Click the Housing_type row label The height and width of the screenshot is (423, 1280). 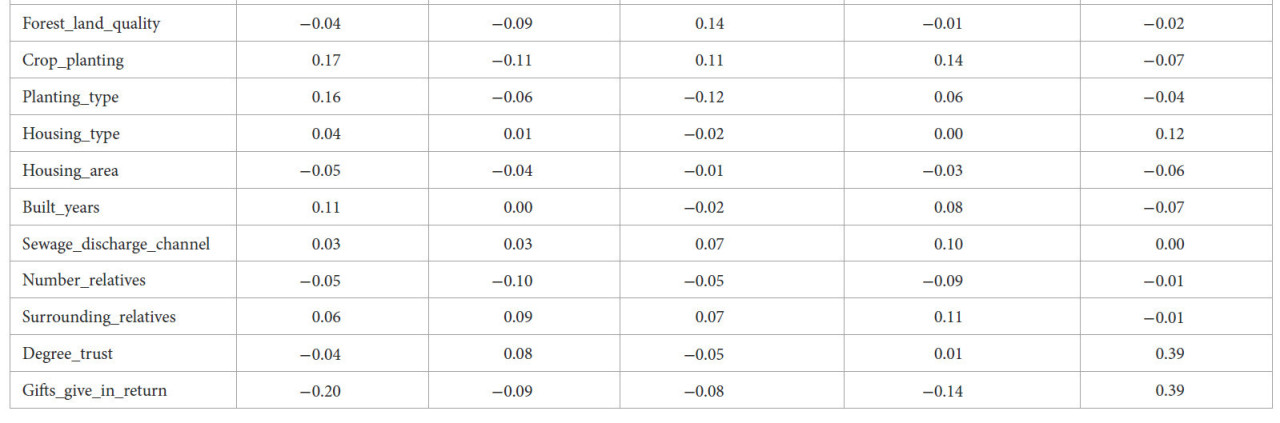[x=71, y=134]
